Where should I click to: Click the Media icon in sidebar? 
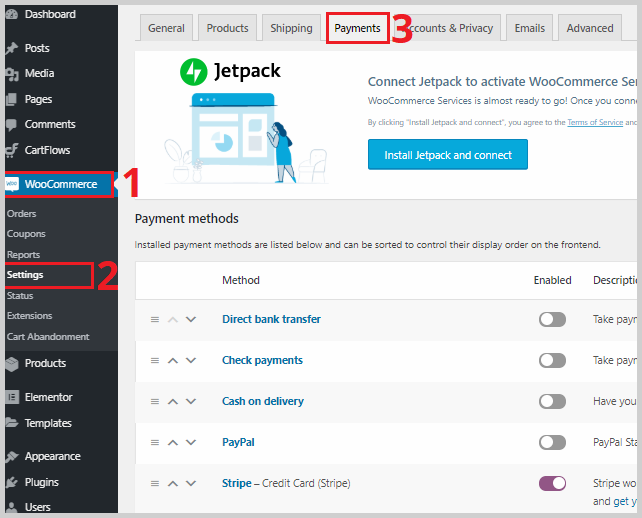click(x=12, y=74)
